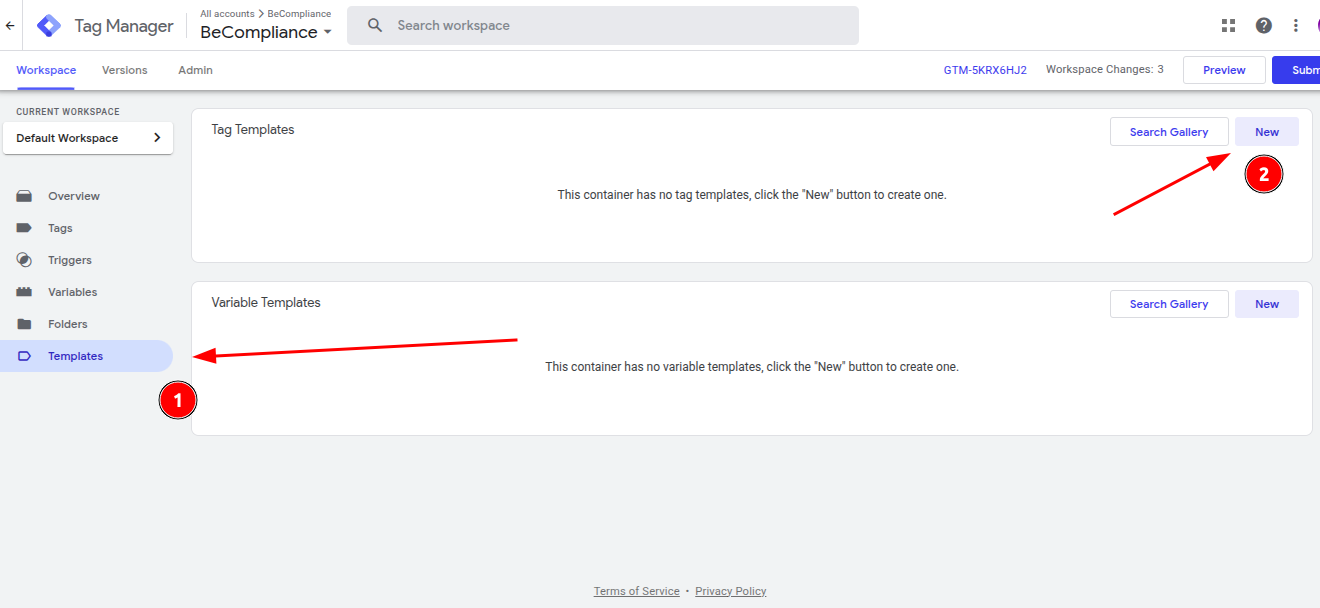Switch to the Versions tab

(x=125, y=70)
